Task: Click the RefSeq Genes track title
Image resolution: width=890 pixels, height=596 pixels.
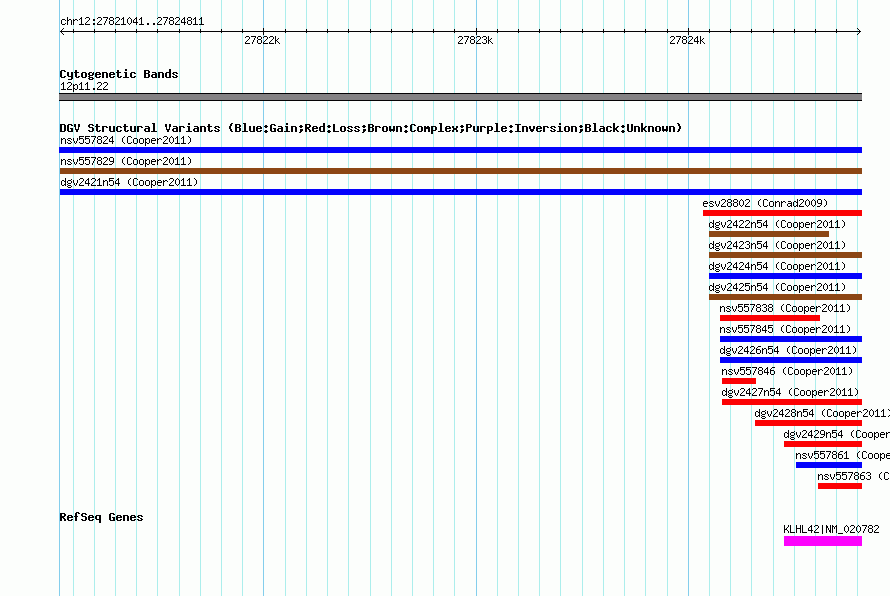Action: (101, 517)
